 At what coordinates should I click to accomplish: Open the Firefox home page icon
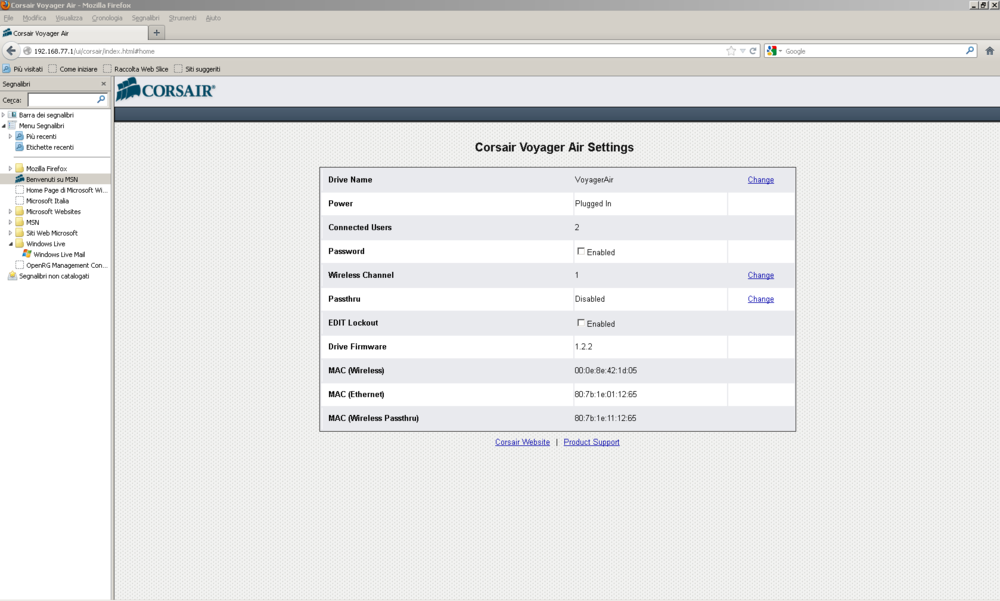click(x=989, y=51)
